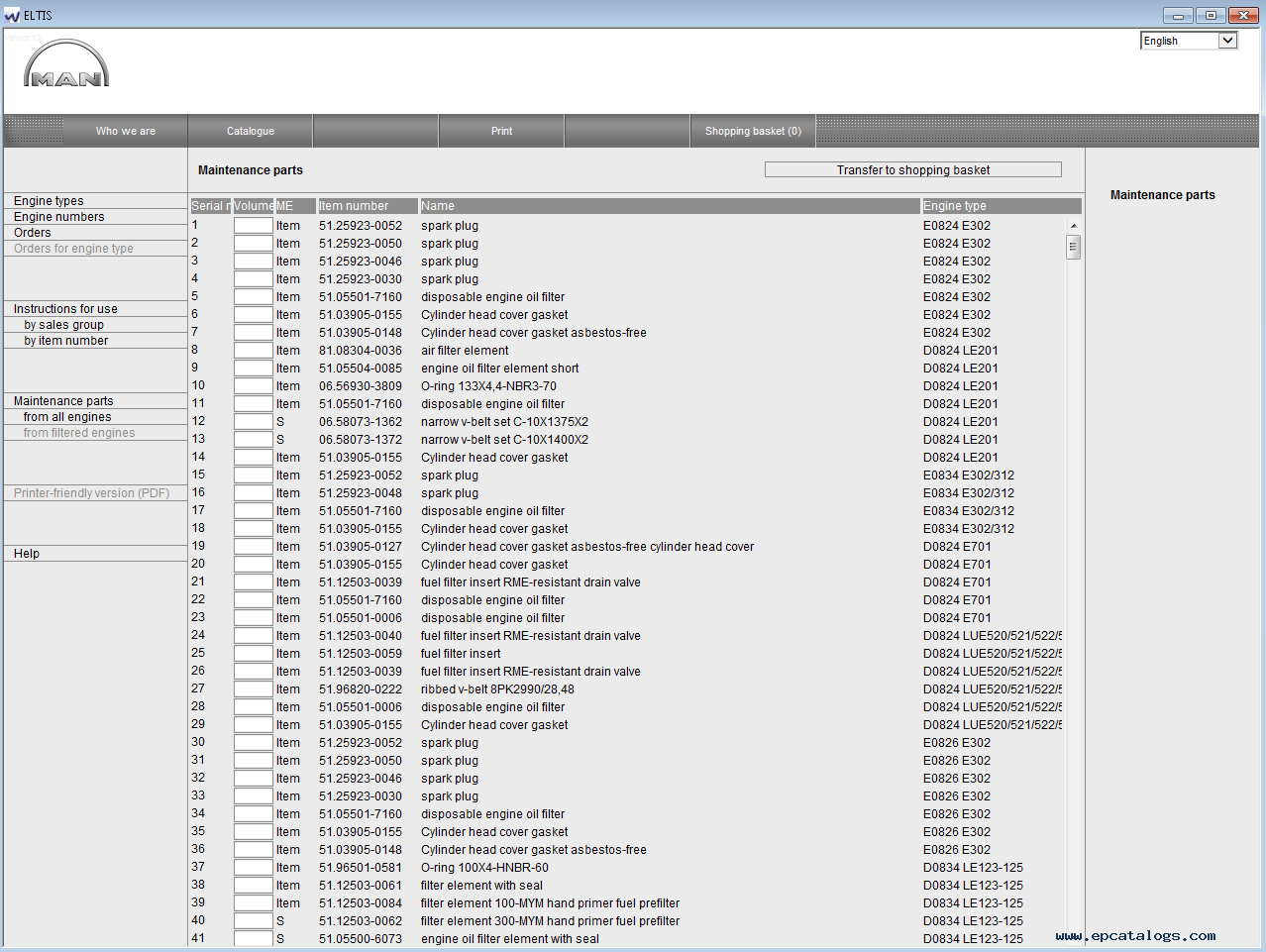Click engine type E0826 E302 in row 30
The height and width of the screenshot is (952, 1266).
point(957,743)
